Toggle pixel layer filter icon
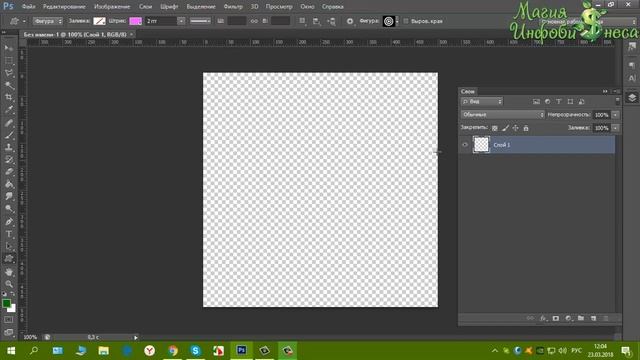This screenshot has height=360, width=640. (x=536, y=102)
